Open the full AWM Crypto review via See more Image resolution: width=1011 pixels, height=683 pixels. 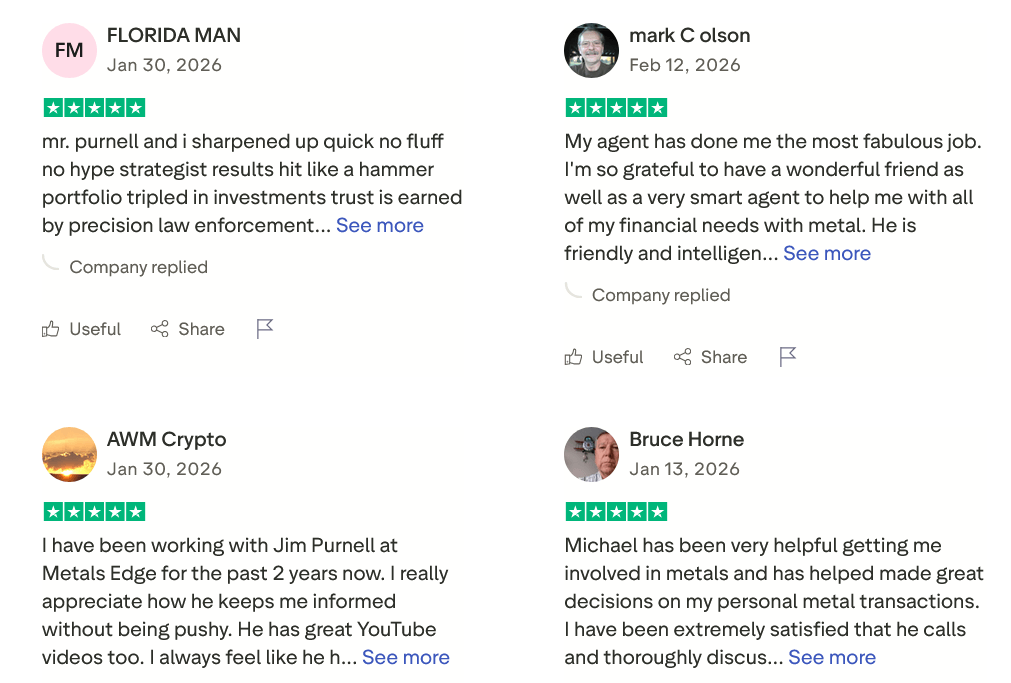point(405,657)
